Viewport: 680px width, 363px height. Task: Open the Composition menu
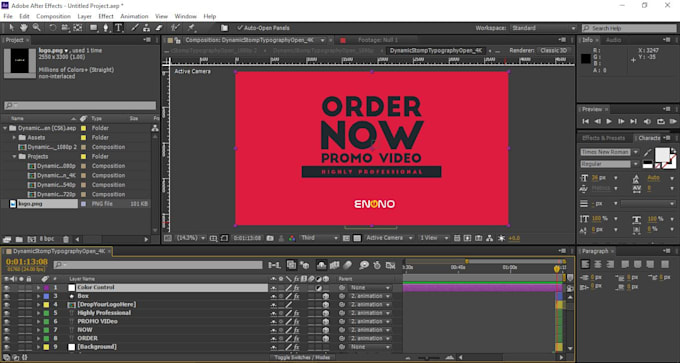coord(53,16)
